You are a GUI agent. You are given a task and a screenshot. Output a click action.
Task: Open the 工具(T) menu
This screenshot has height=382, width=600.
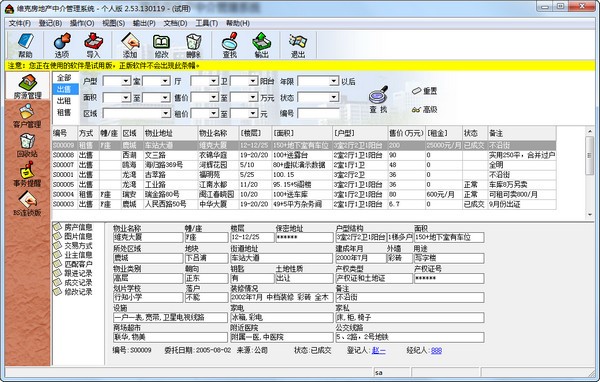[207, 23]
